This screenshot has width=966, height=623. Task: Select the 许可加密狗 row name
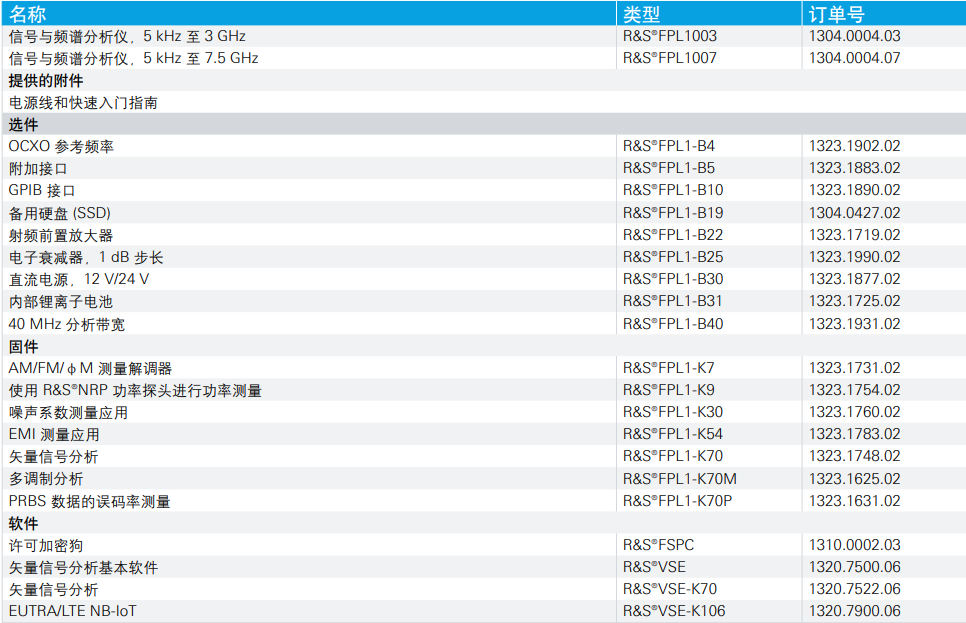[x=46, y=546]
